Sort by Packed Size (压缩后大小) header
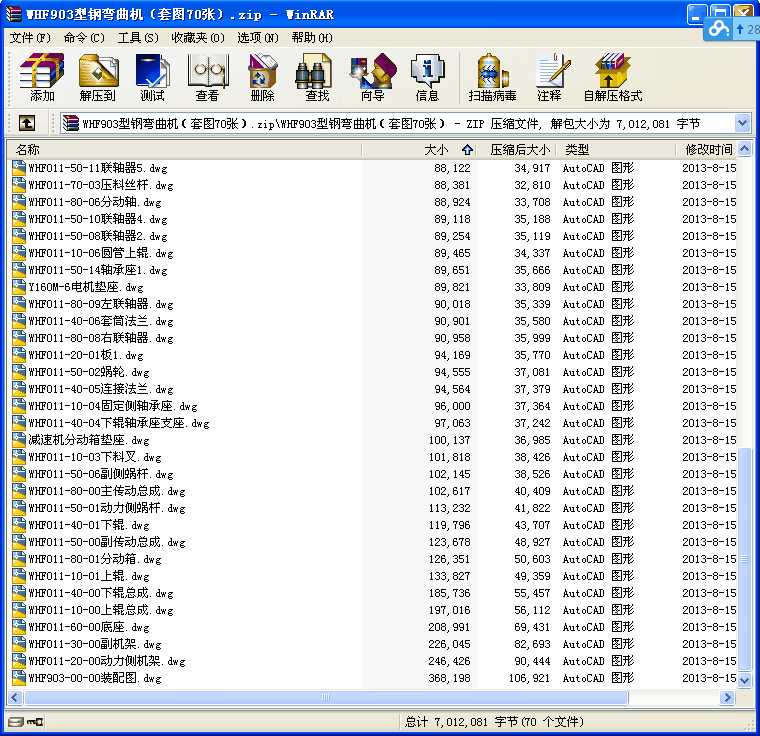The width and height of the screenshot is (760, 736). point(518,149)
